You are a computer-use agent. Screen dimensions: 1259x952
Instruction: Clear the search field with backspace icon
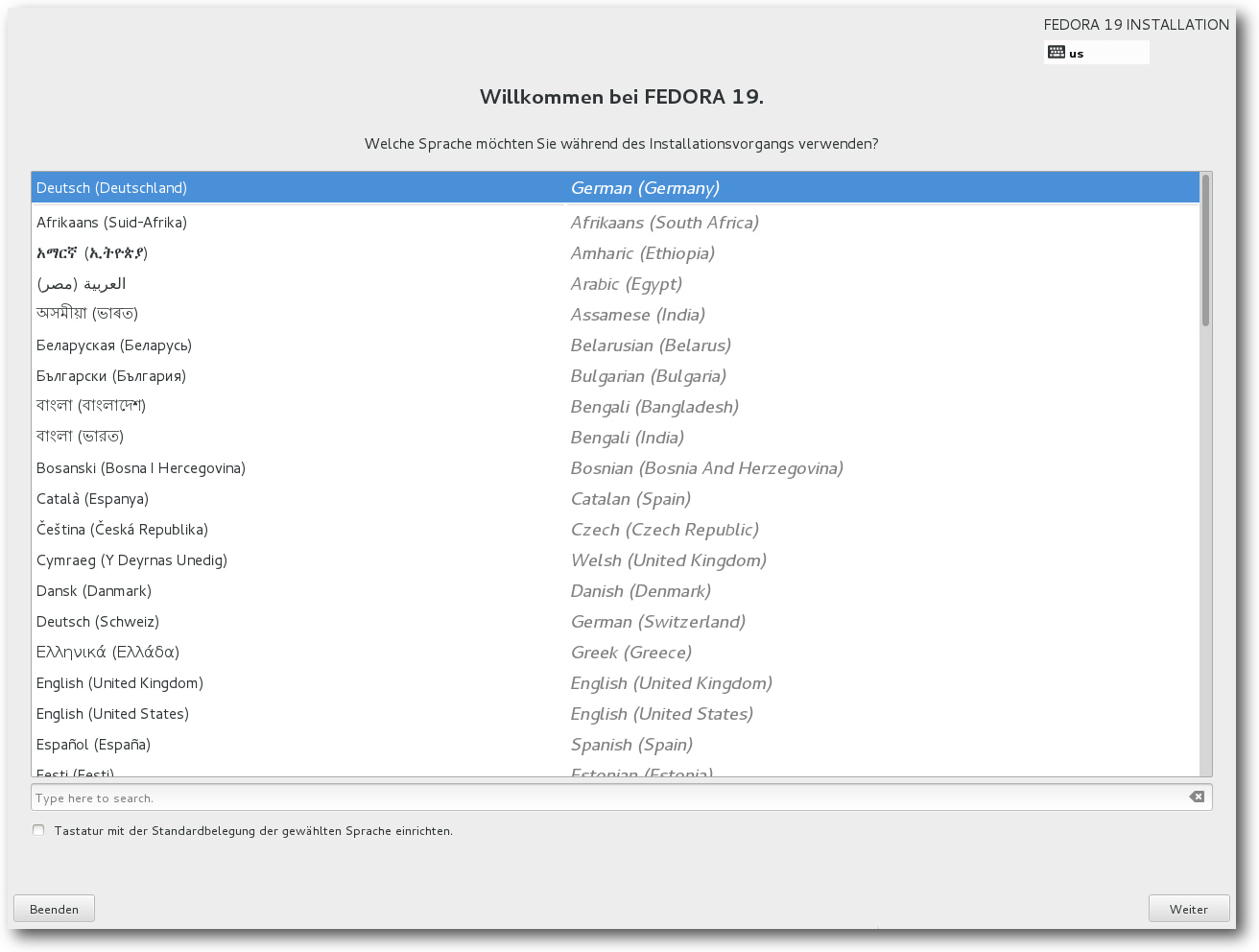coord(1197,797)
